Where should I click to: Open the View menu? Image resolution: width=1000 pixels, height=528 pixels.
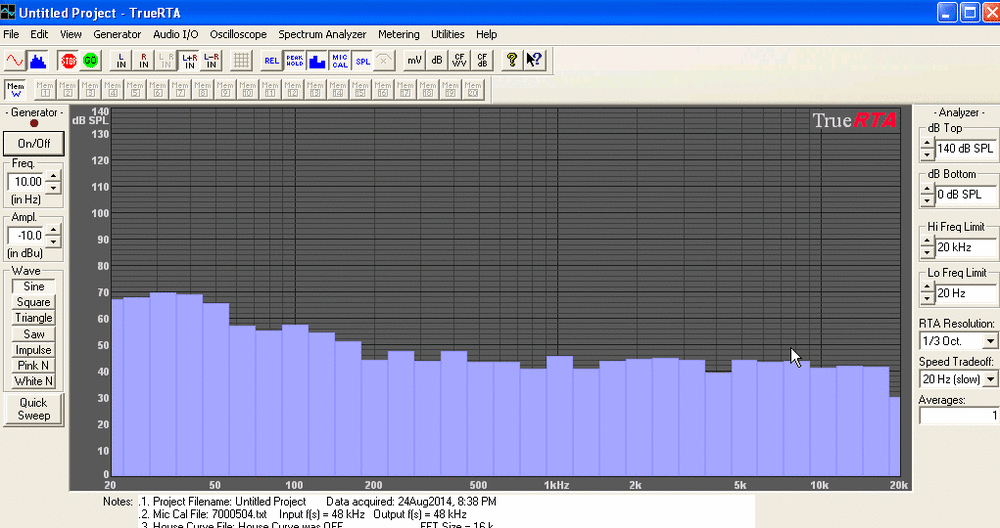point(71,34)
